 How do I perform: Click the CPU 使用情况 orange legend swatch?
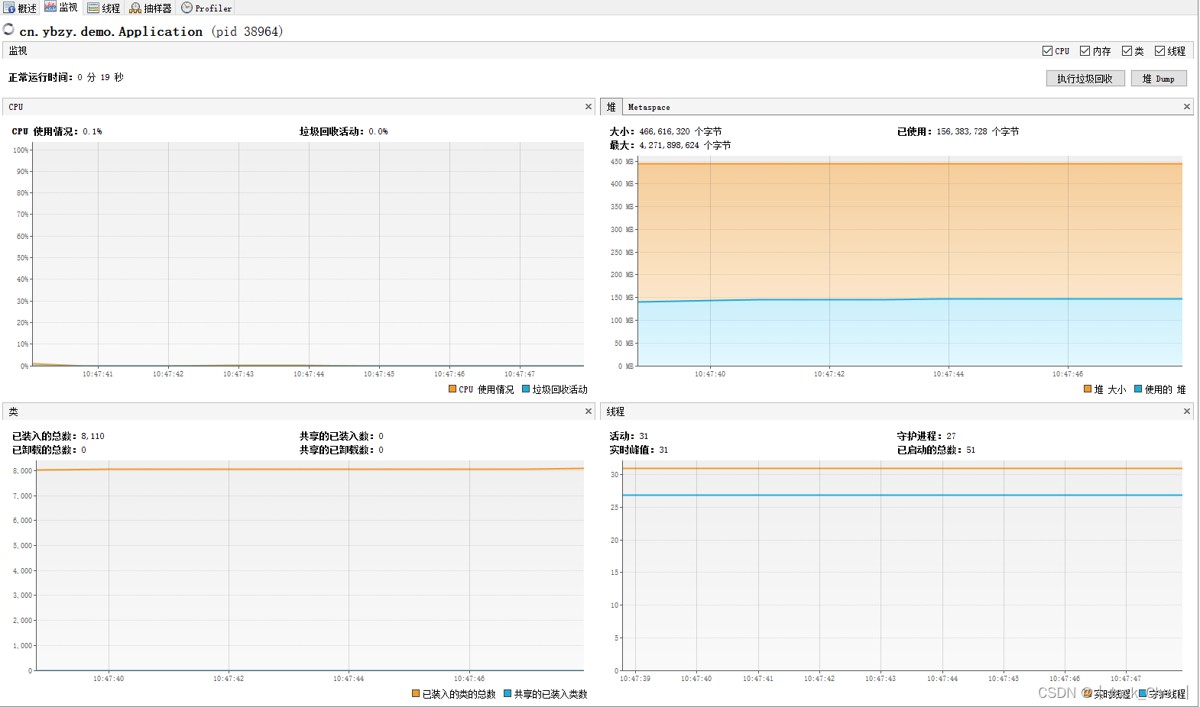452,389
